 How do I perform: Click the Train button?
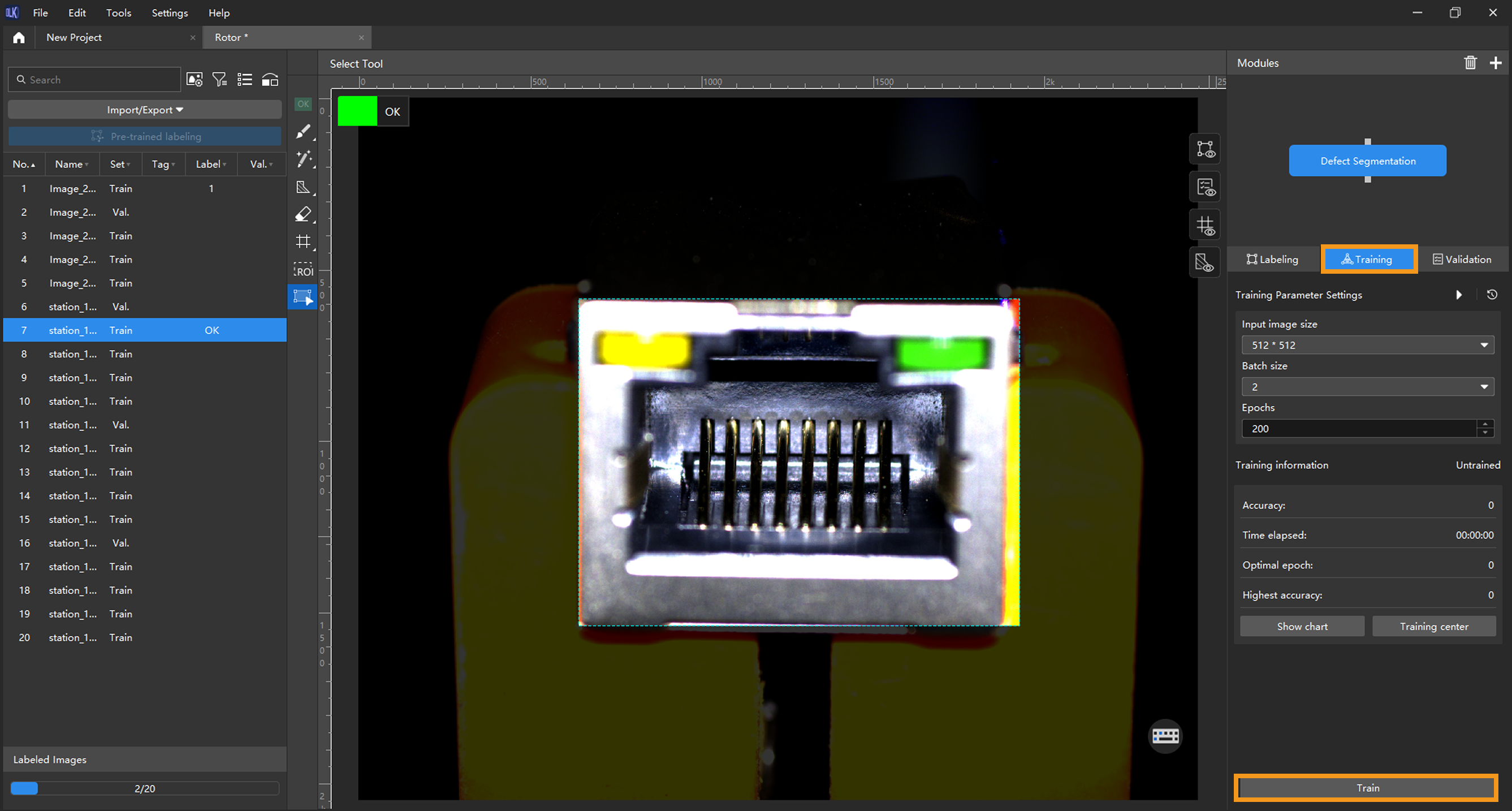point(1367,788)
